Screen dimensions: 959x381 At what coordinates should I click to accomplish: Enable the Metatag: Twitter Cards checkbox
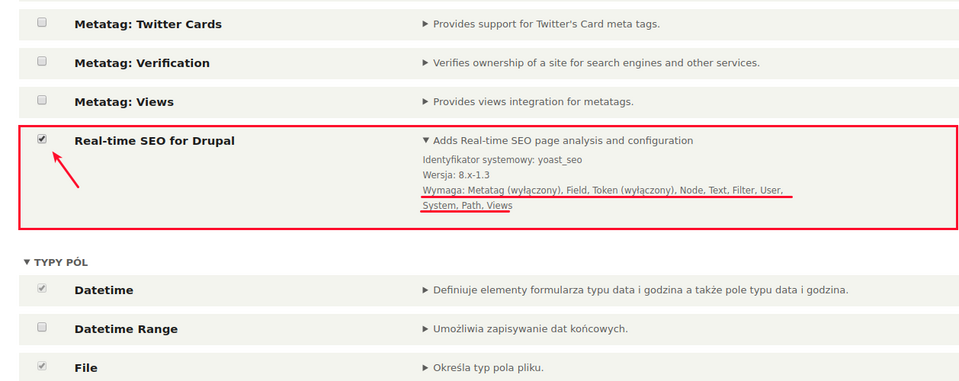tap(42, 22)
